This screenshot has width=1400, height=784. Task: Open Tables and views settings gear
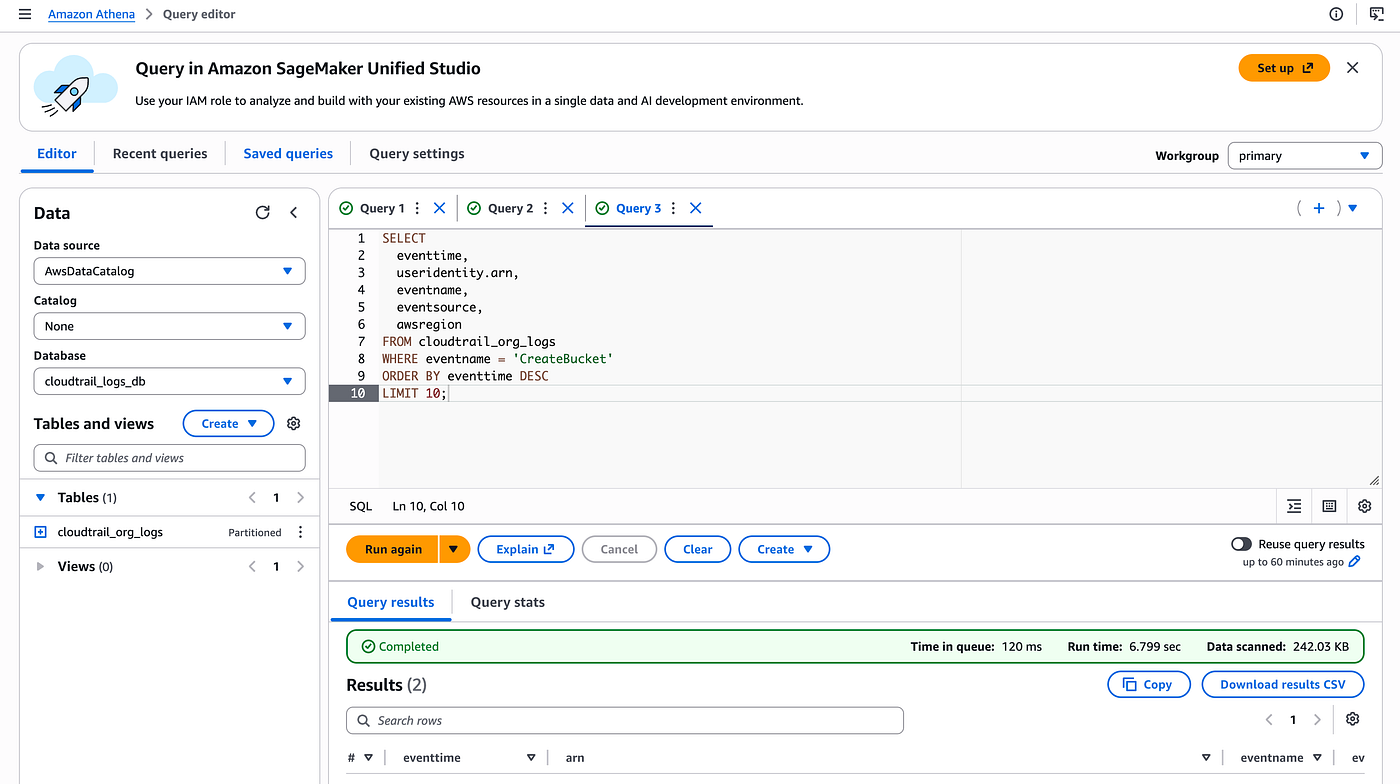[293, 424]
